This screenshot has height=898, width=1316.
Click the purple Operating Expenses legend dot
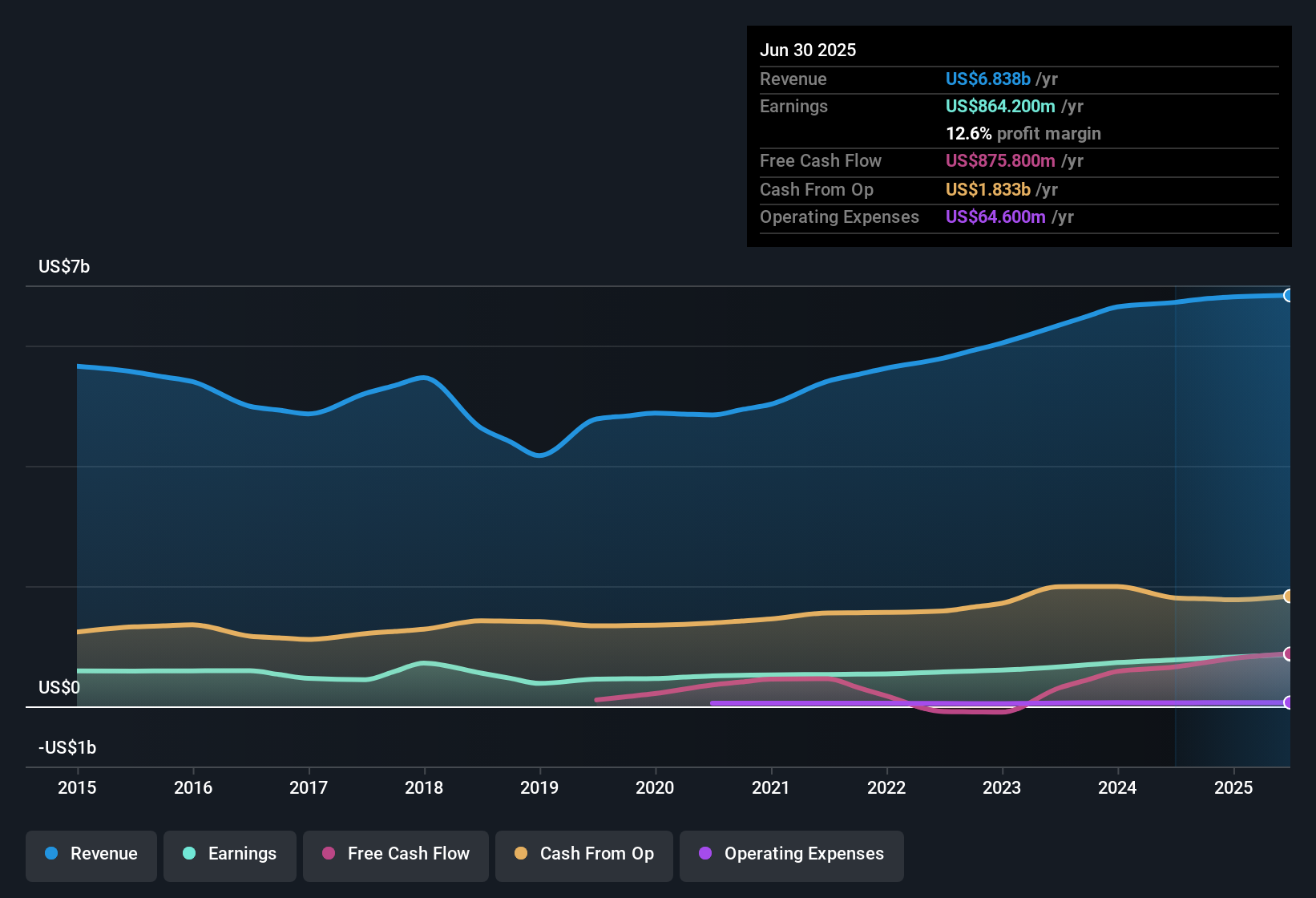(x=705, y=853)
